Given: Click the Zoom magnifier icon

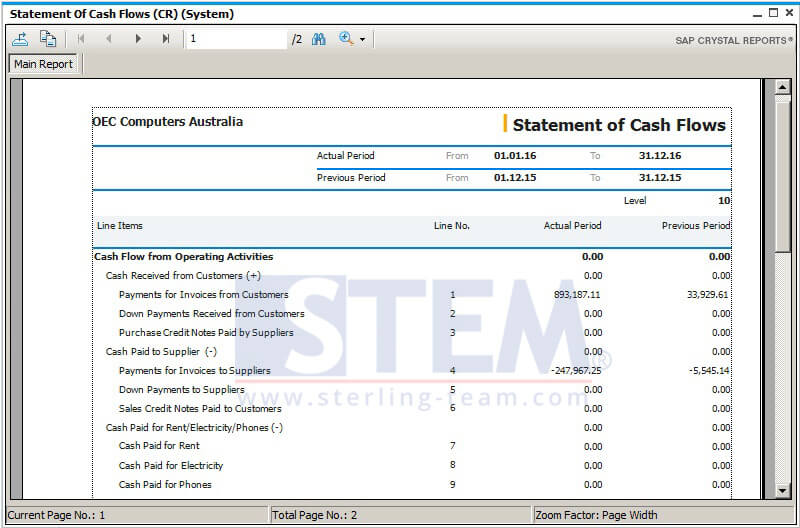Looking at the screenshot, I should click(x=346, y=39).
